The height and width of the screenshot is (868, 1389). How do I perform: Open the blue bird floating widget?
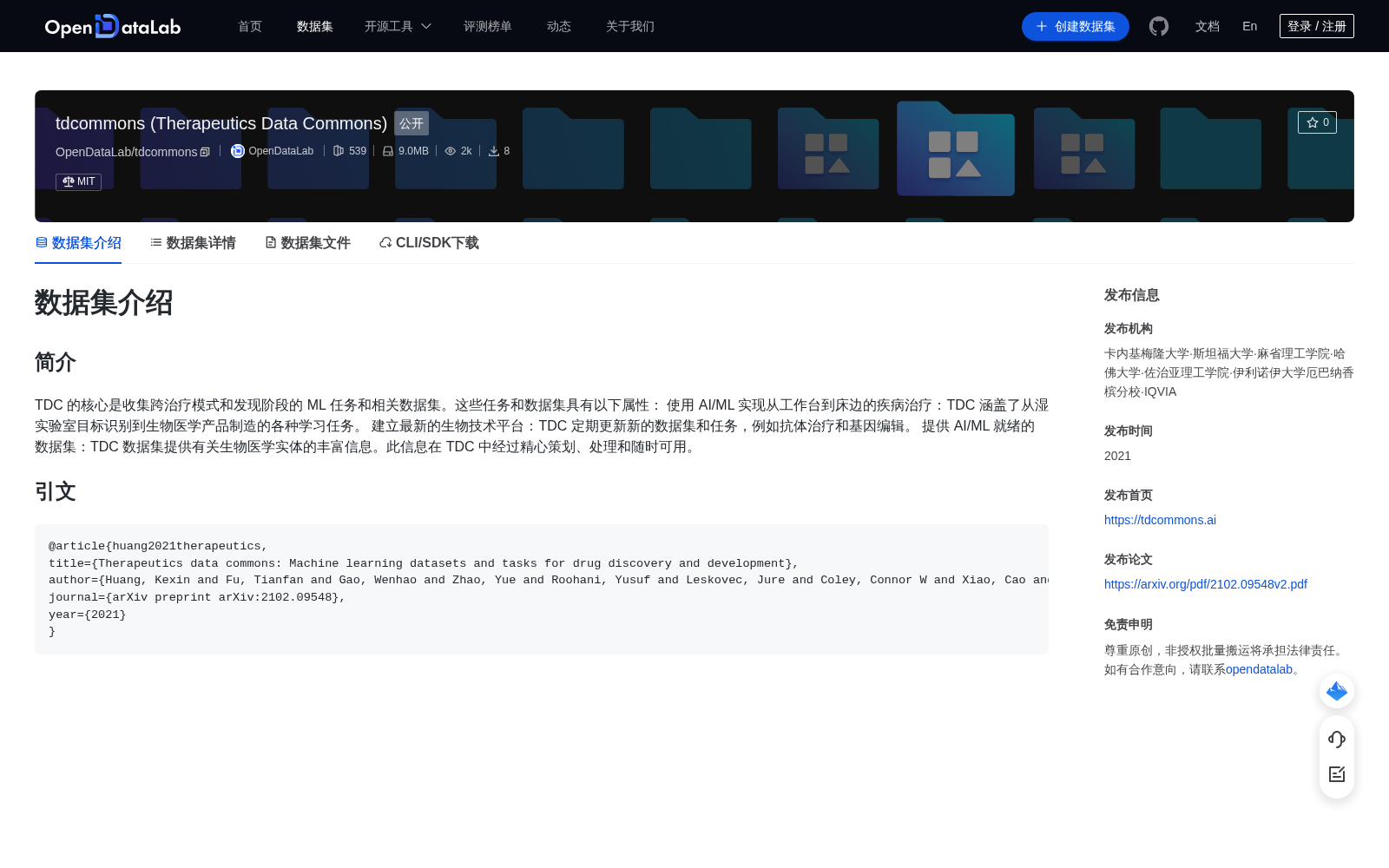[1337, 691]
